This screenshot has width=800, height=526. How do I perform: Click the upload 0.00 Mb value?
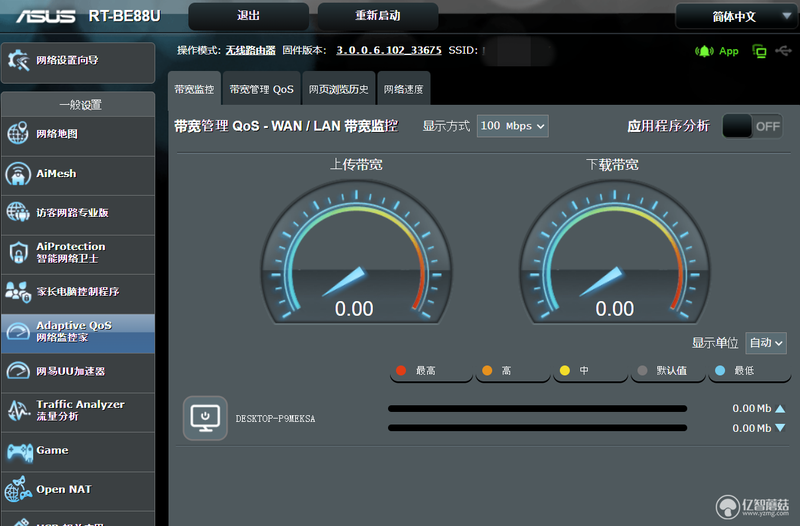click(x=752, y=409)
